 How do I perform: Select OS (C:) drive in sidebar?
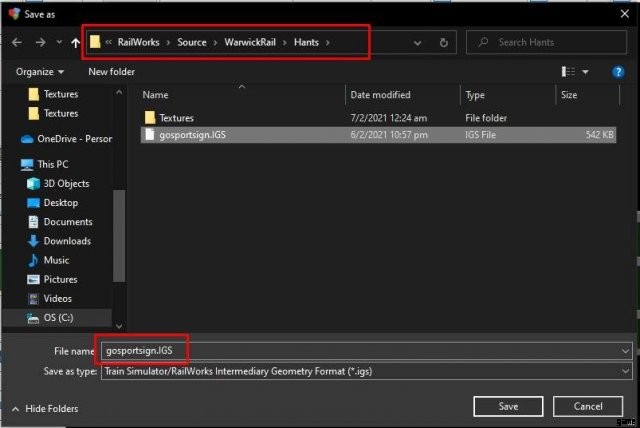58,318
